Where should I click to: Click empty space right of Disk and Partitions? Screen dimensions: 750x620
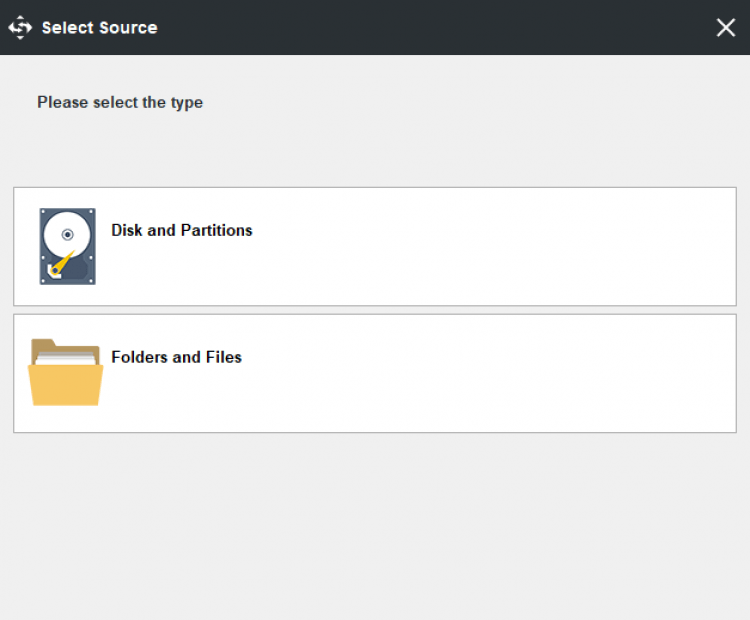click(500, 246)
